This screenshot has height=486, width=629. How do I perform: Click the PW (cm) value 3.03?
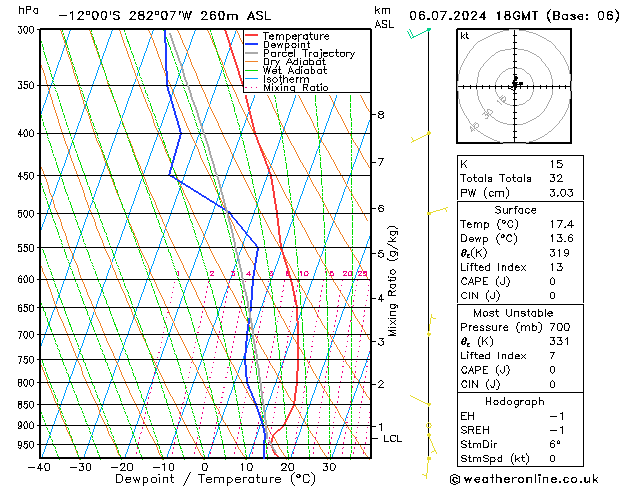561,193
